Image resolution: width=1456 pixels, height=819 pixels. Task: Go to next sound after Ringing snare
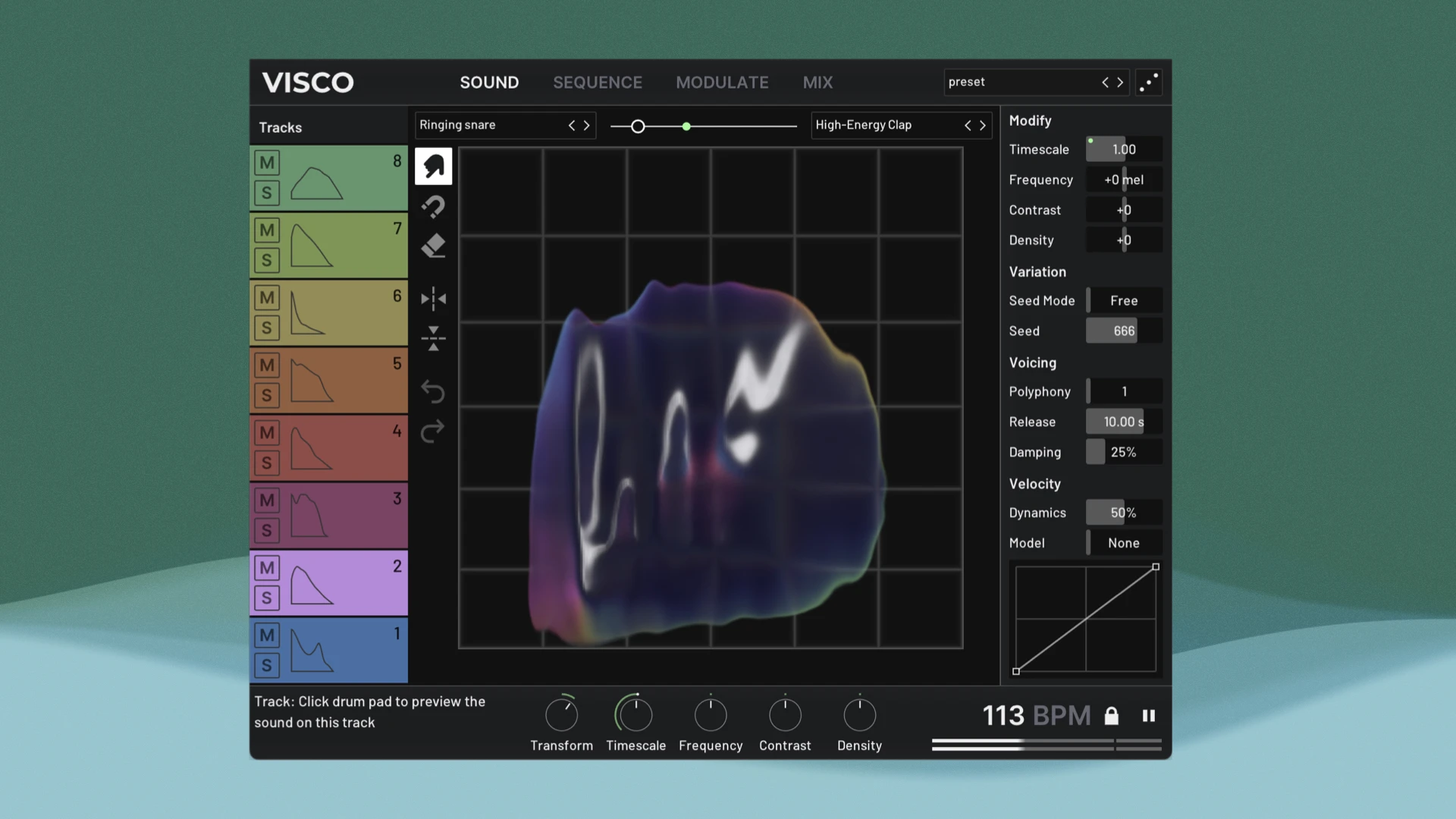pyautogui.click(x=586, y=125)
